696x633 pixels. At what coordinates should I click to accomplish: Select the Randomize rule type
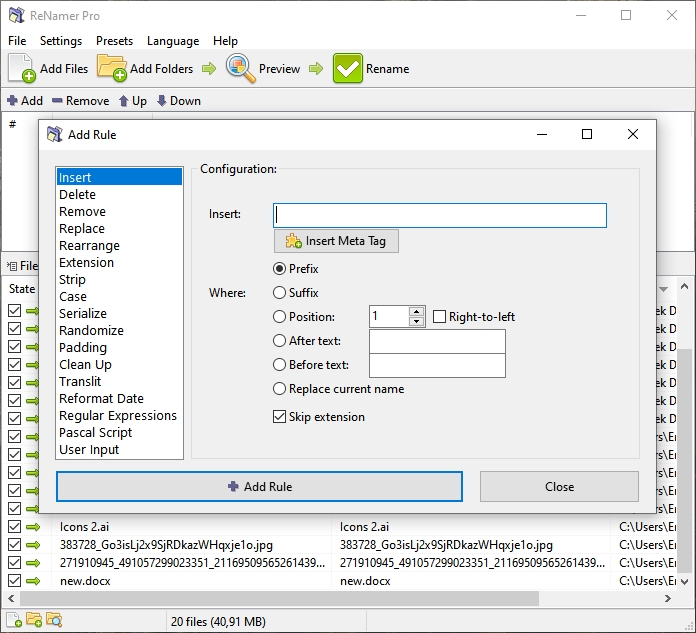tap(119, 330)
